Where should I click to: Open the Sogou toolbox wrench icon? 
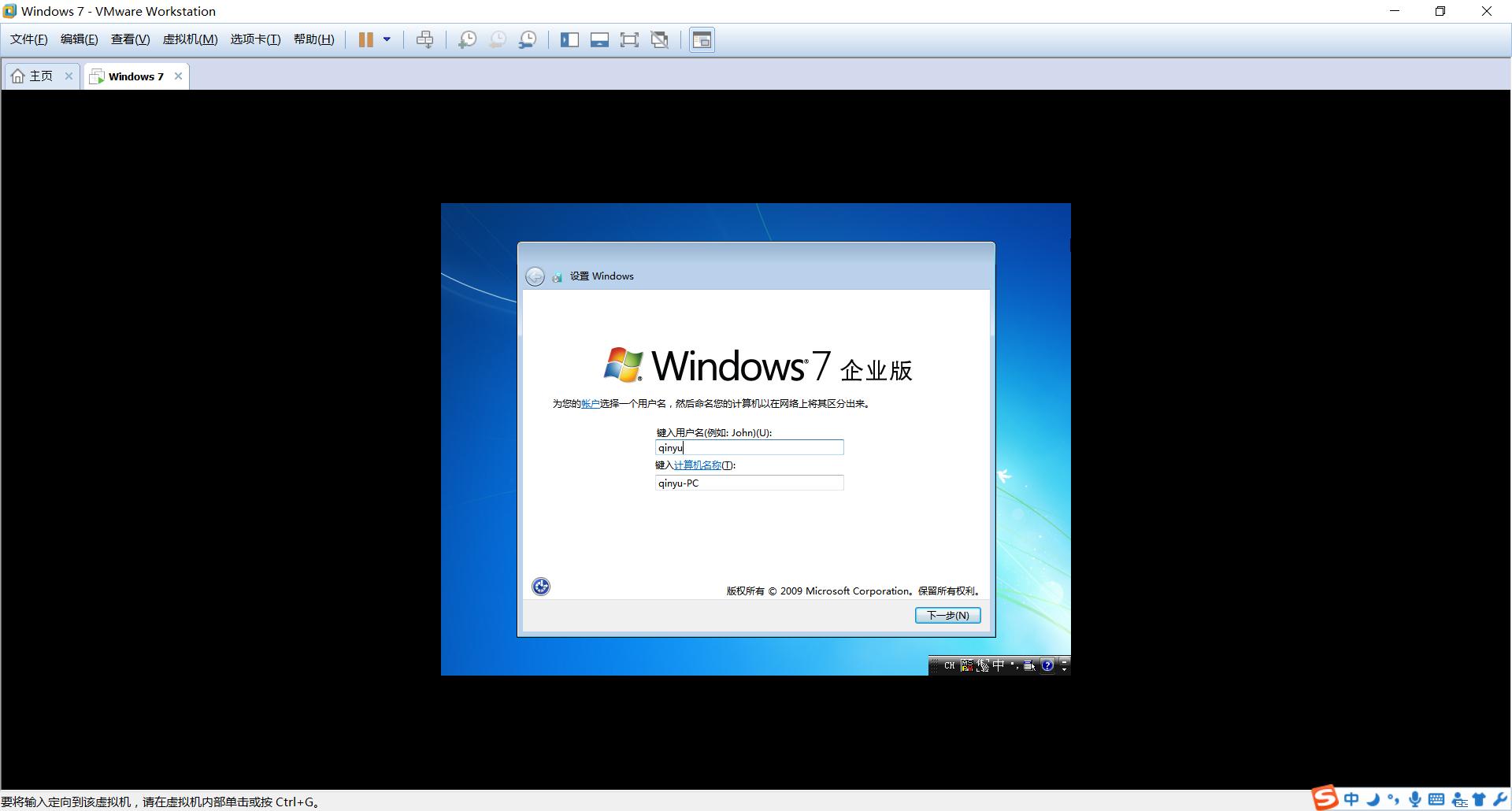coord(1500,799)
